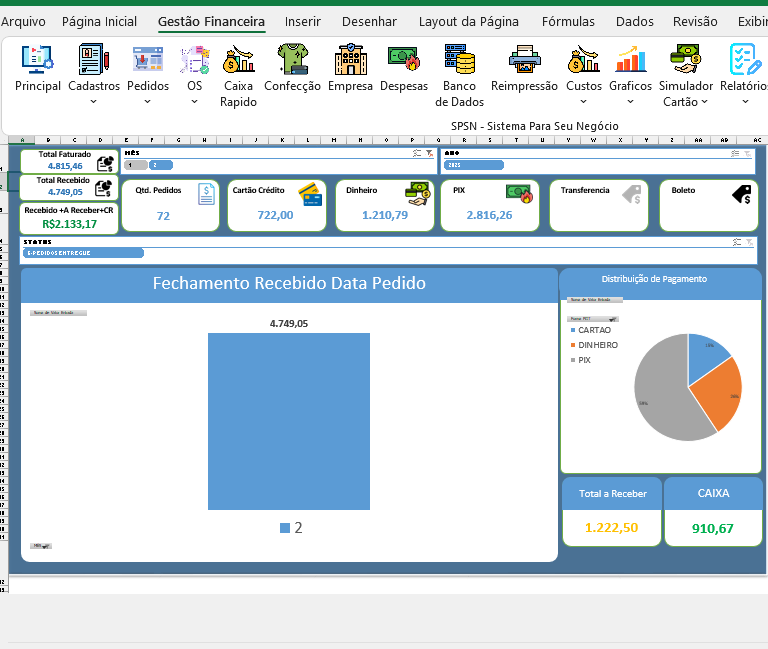Image resolution: width=768 pixels, height=649 pixels.
Task: Click the Reimpressão printer icon
Action: click(524, 59)
